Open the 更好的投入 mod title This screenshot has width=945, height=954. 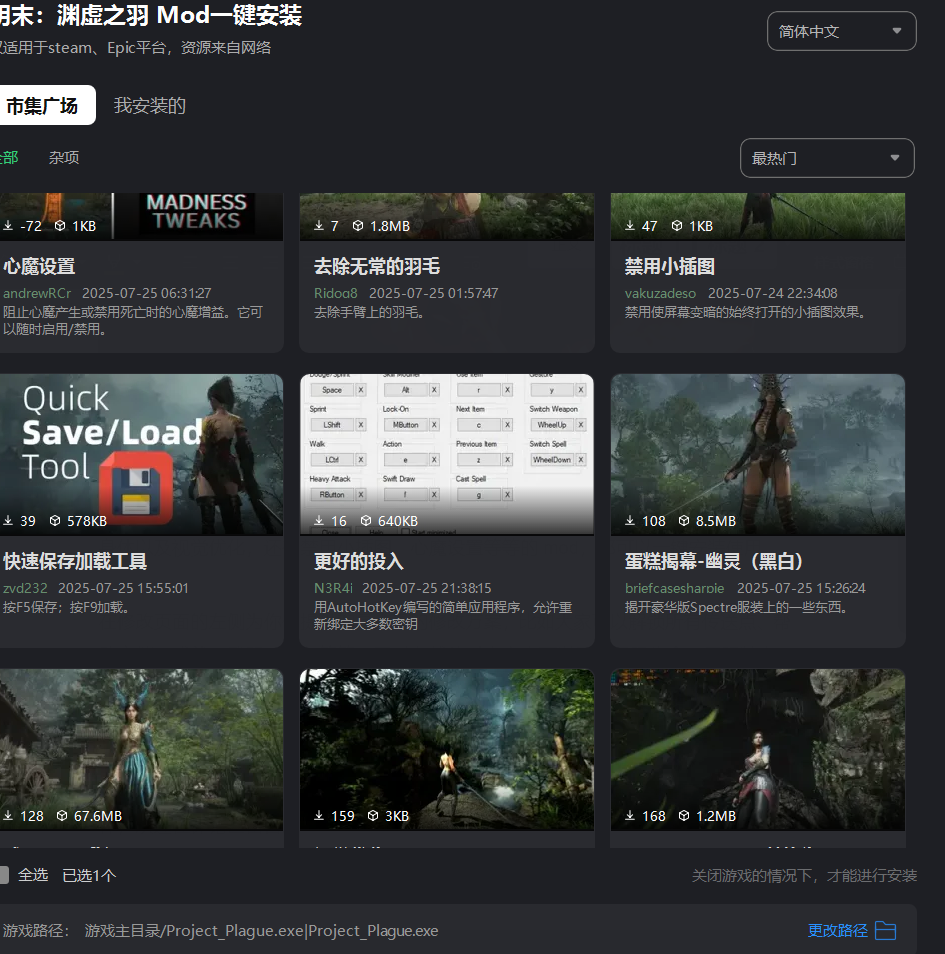click(358, 561)
